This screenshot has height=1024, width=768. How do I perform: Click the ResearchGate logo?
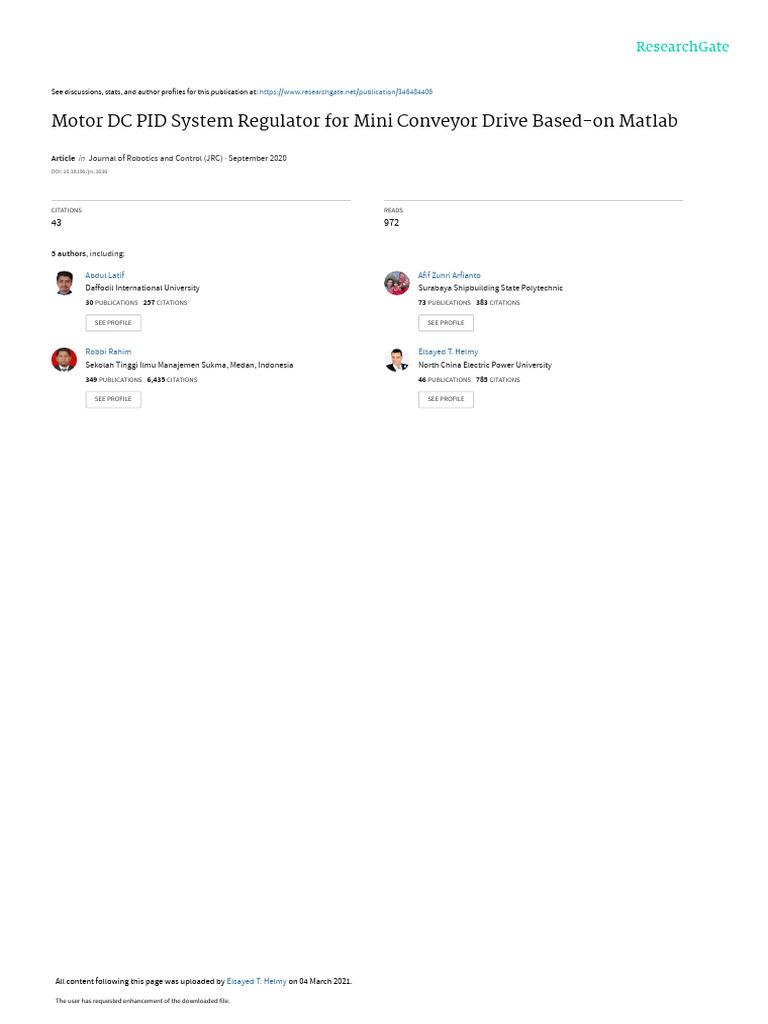[682, 47]
